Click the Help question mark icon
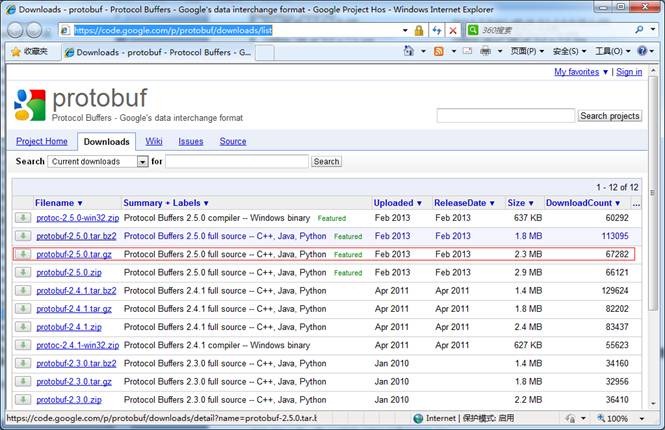 point(642,51)
